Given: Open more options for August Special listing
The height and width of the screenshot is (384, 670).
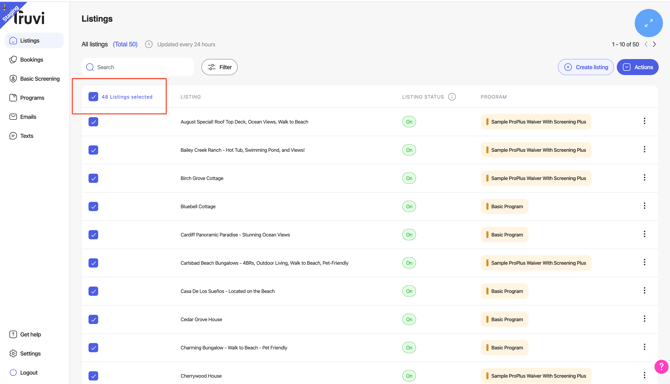Looking at the screenshot, I should coord(644,121).
